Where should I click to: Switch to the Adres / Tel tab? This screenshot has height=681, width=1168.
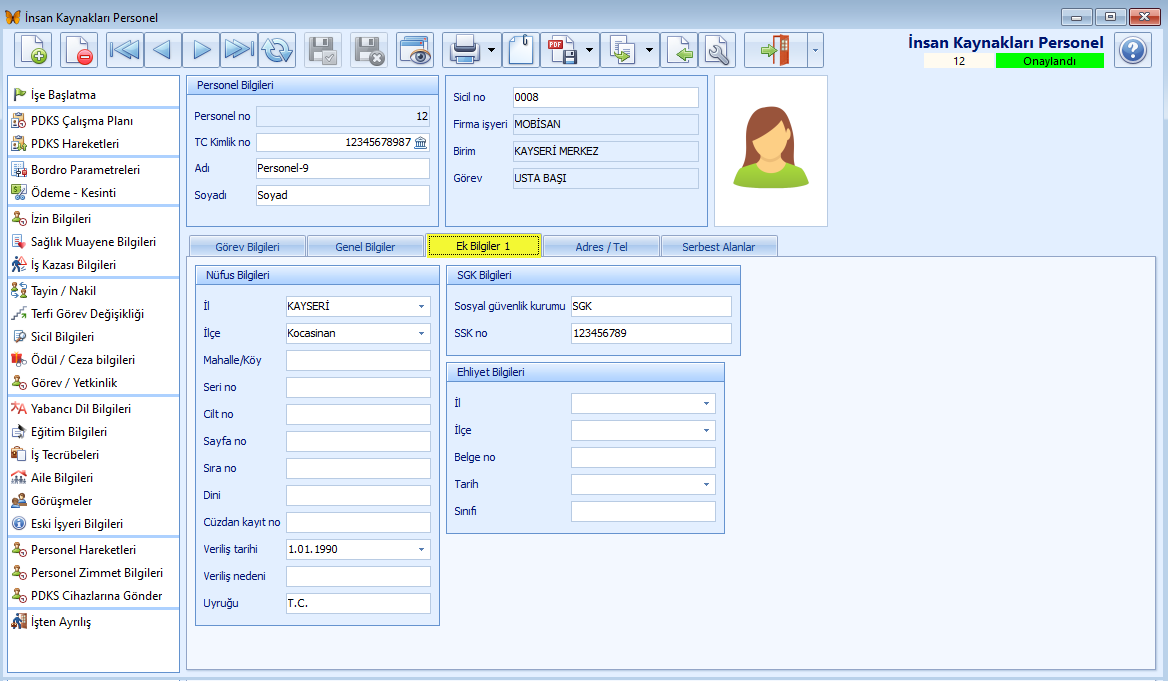click(601, 245)
